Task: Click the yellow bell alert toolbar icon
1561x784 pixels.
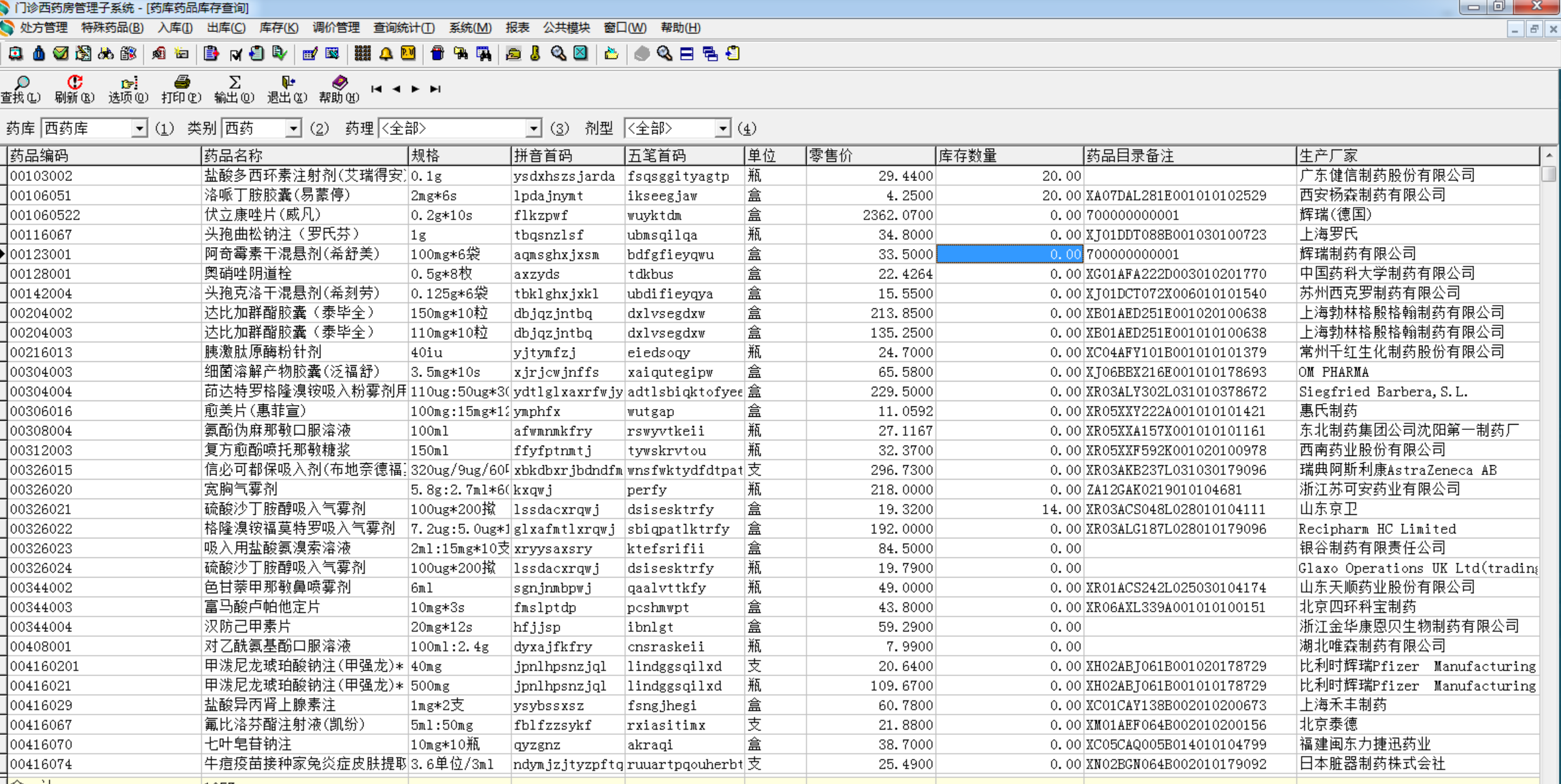Action: click(386, 54)
